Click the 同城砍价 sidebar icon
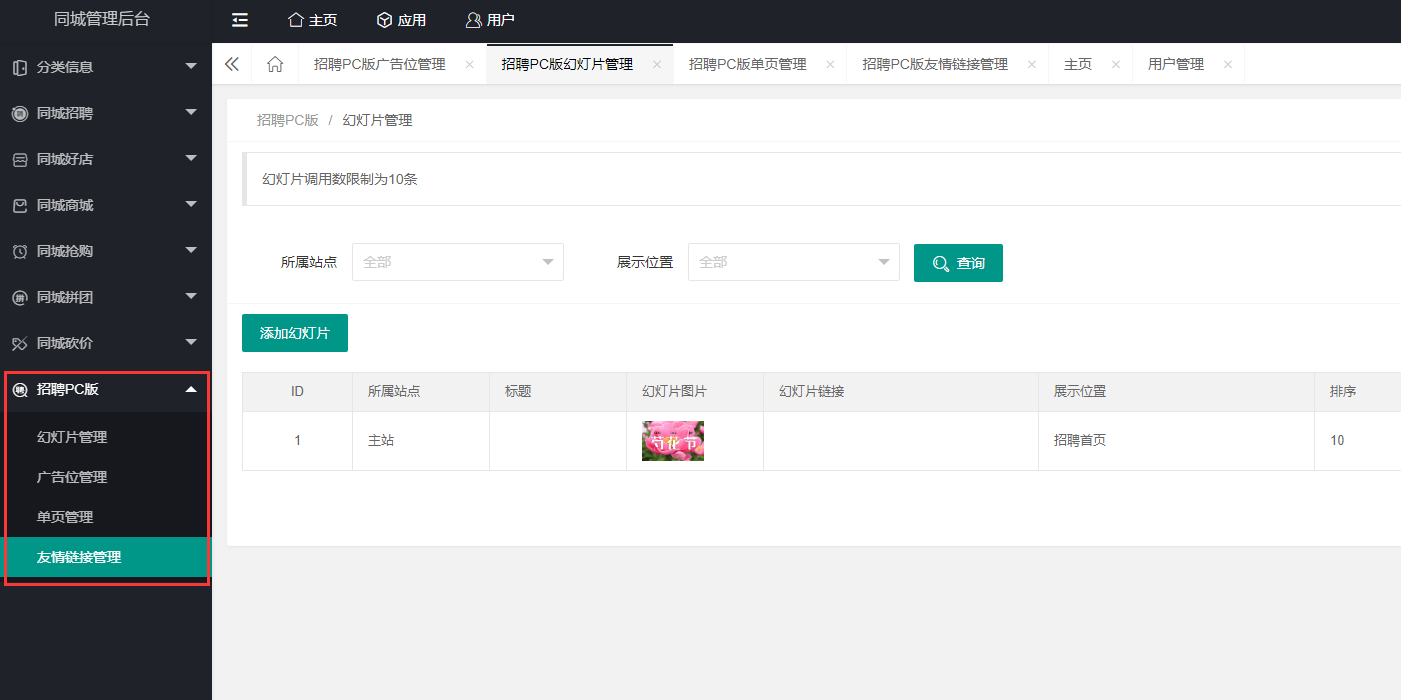Viewport: 1401px width, 700px height. (x=20, y=343)
